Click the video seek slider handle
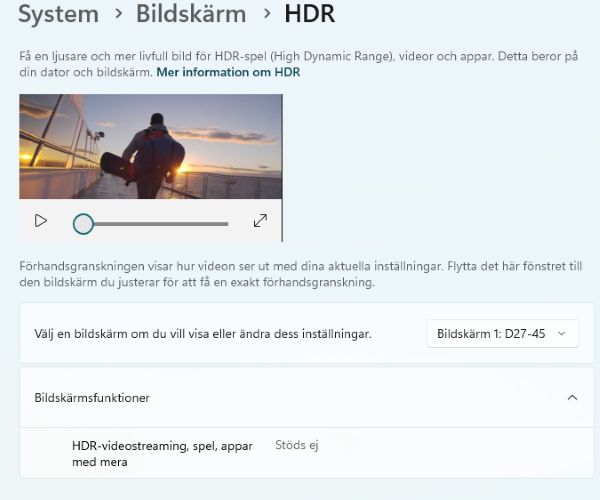 tap(83, 224)
